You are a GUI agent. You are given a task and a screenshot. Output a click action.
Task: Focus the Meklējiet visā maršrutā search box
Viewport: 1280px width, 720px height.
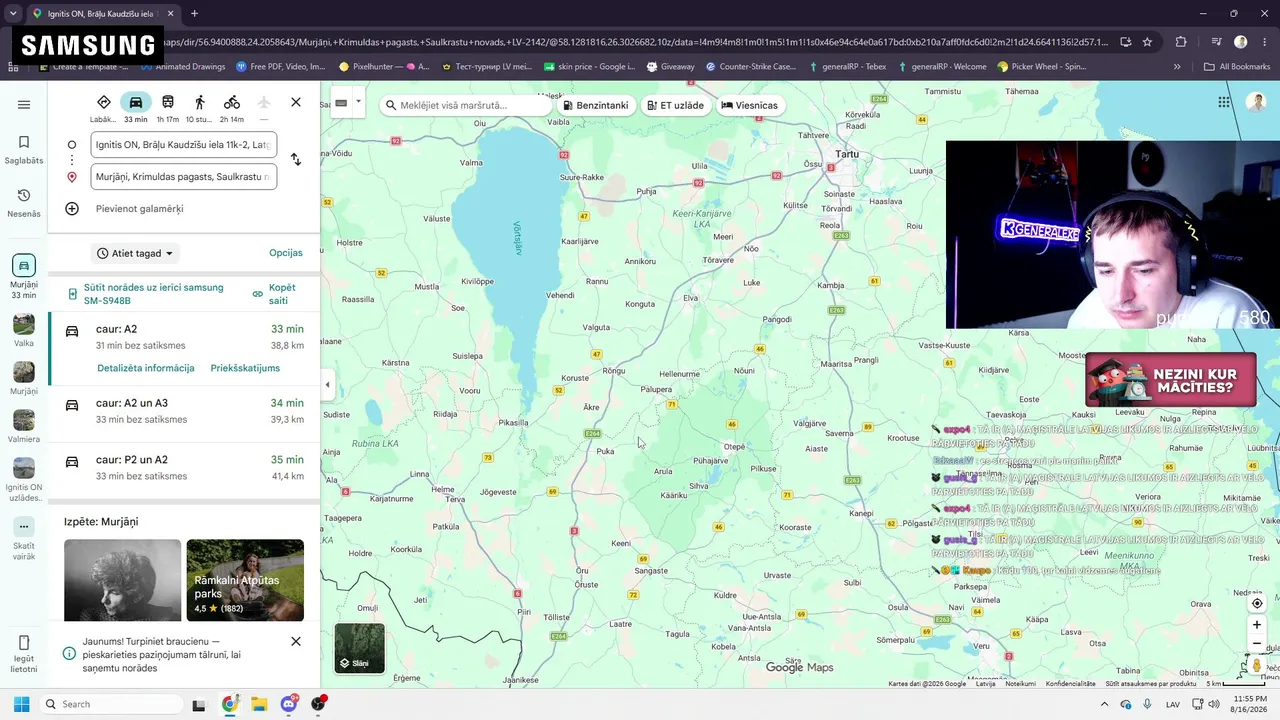tap(465, 105)
